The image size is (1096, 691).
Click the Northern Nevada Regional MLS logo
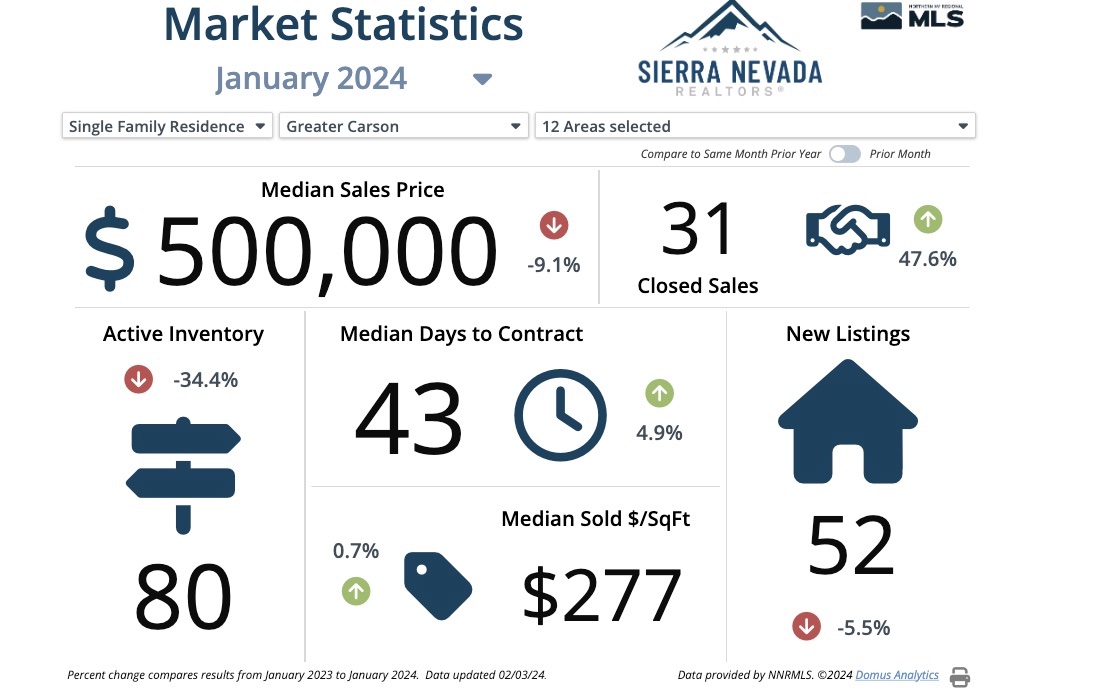911,16
